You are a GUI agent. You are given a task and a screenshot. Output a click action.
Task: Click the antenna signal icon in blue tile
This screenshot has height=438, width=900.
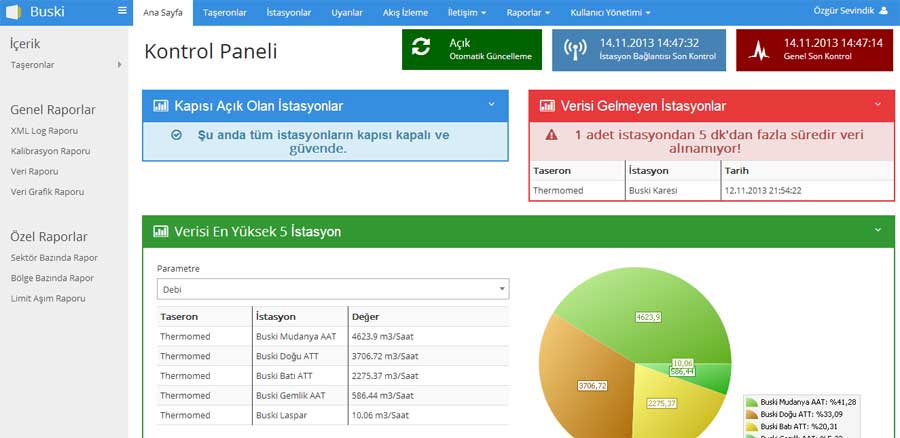[575, 51]
